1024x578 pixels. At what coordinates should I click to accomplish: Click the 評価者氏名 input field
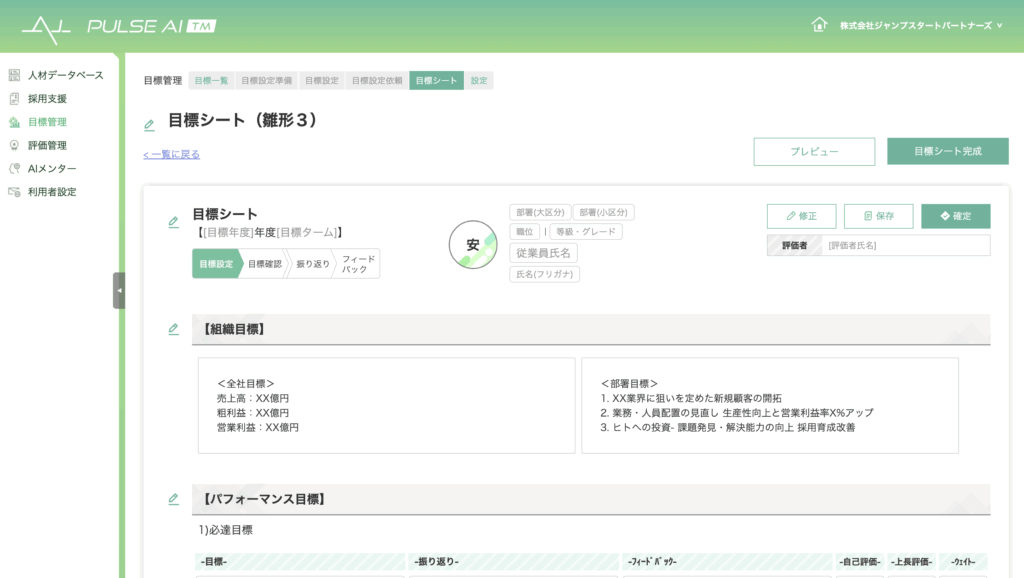905,245
